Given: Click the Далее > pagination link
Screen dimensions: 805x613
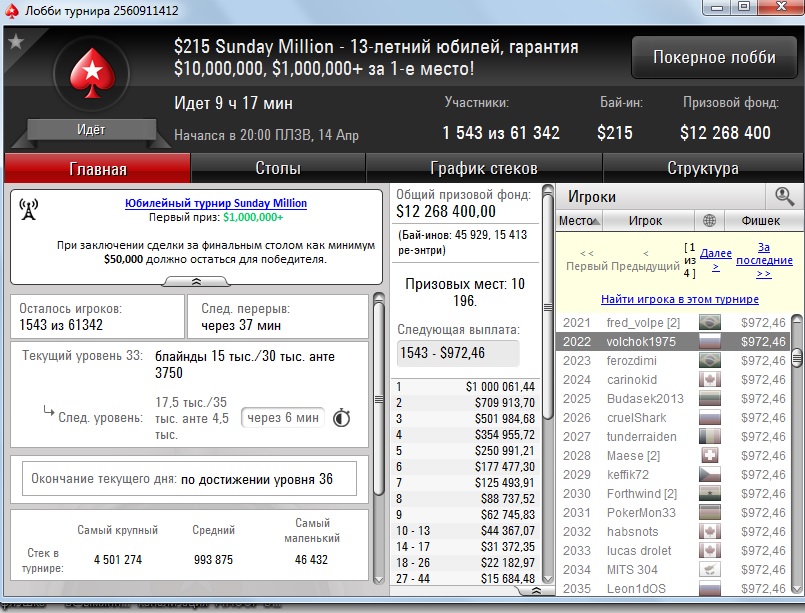Looking at the screenshot, I should 716,259.
